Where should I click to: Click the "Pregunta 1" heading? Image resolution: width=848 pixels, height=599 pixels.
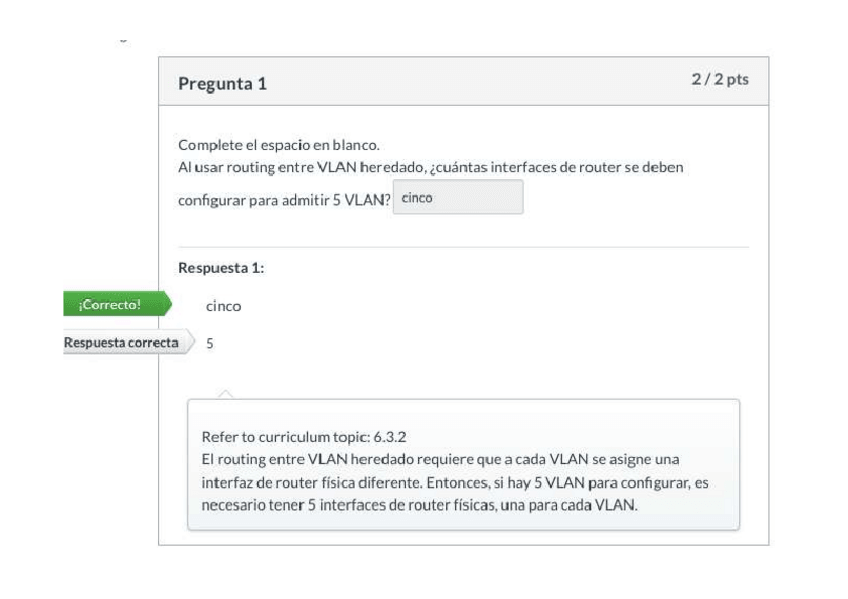222,84
